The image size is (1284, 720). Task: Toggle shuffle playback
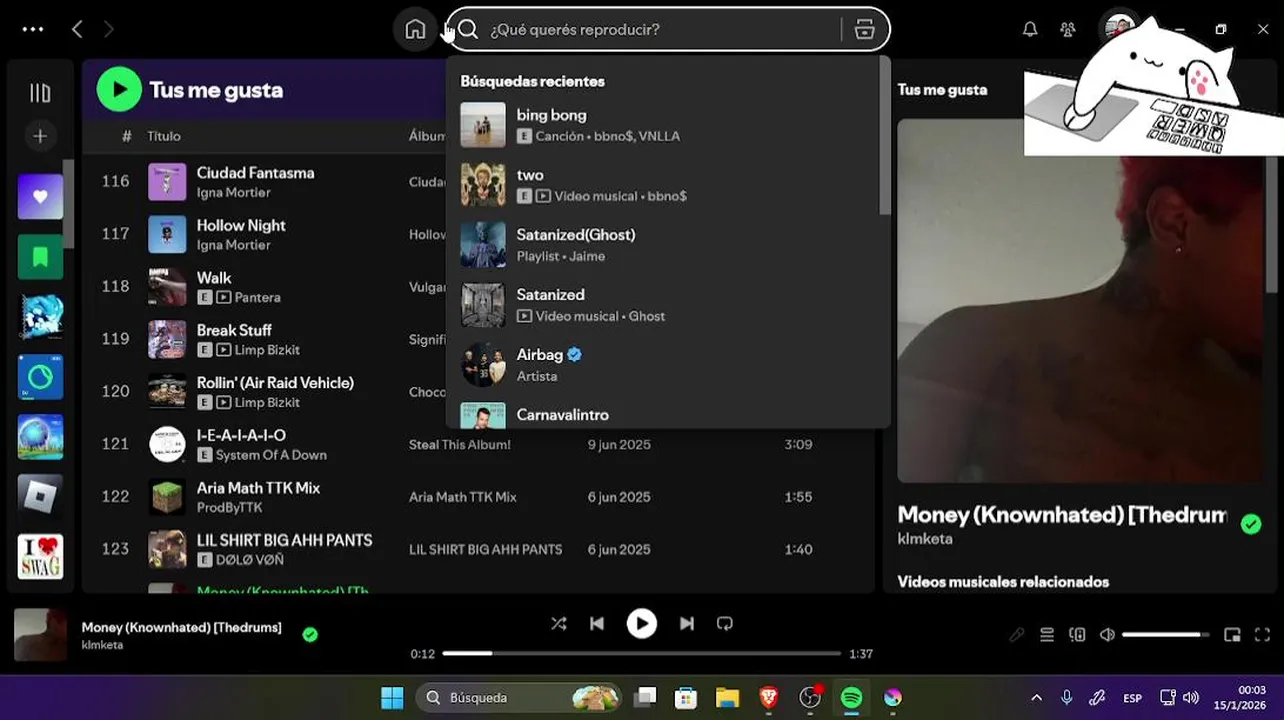click(559, 624)
